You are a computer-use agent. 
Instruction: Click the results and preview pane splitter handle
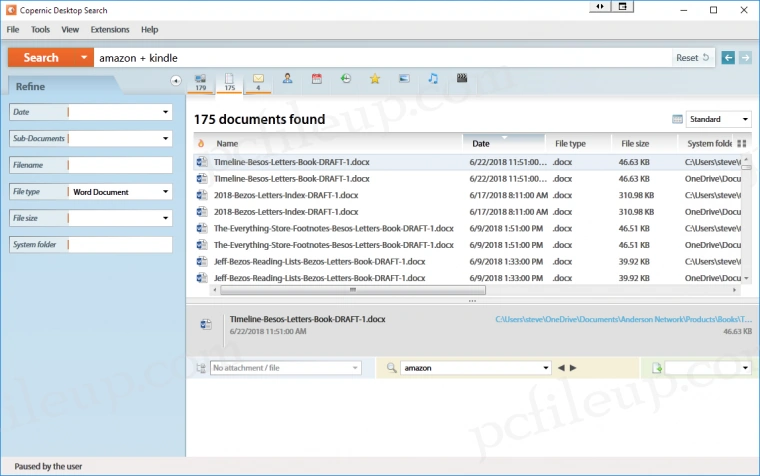click(x=472, y=301)
